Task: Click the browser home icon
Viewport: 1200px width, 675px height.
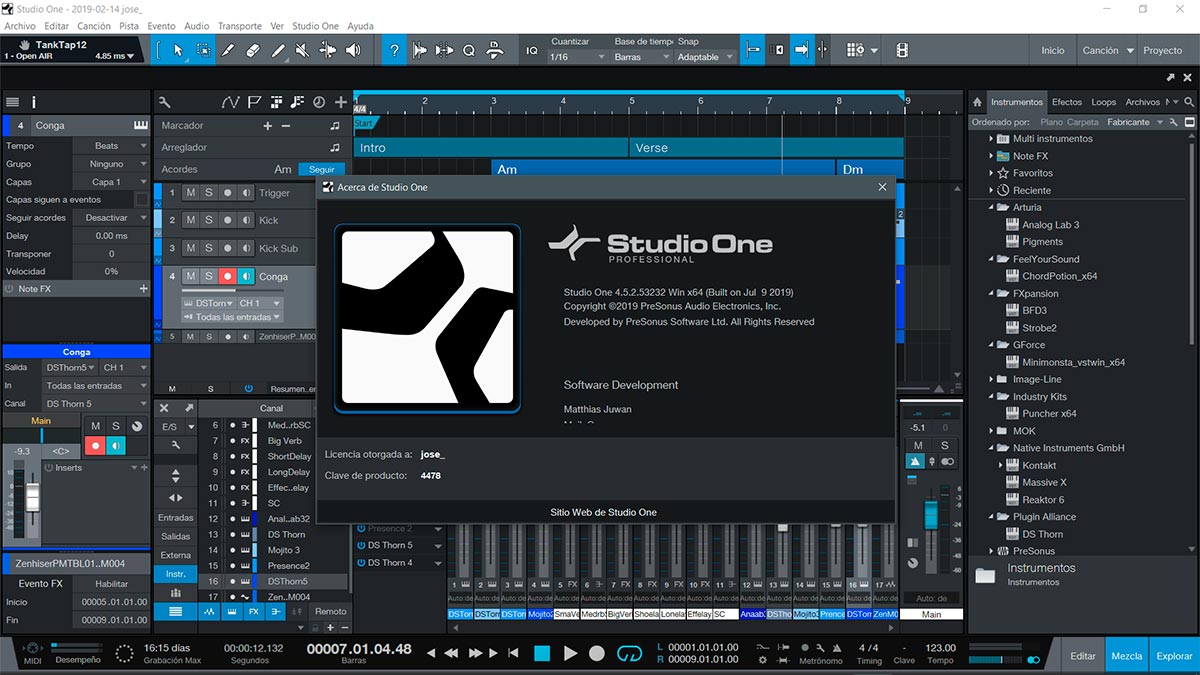Action: coord(977,102)
